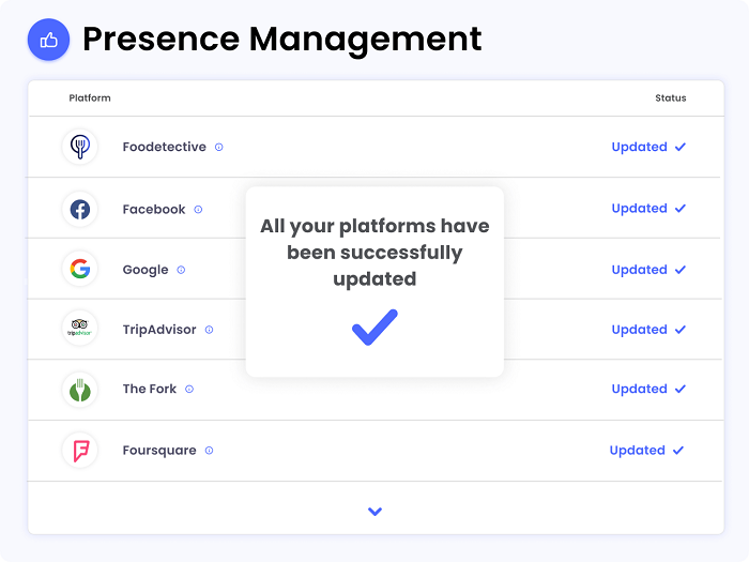Click the Foursquare pink logo icon

80,450
